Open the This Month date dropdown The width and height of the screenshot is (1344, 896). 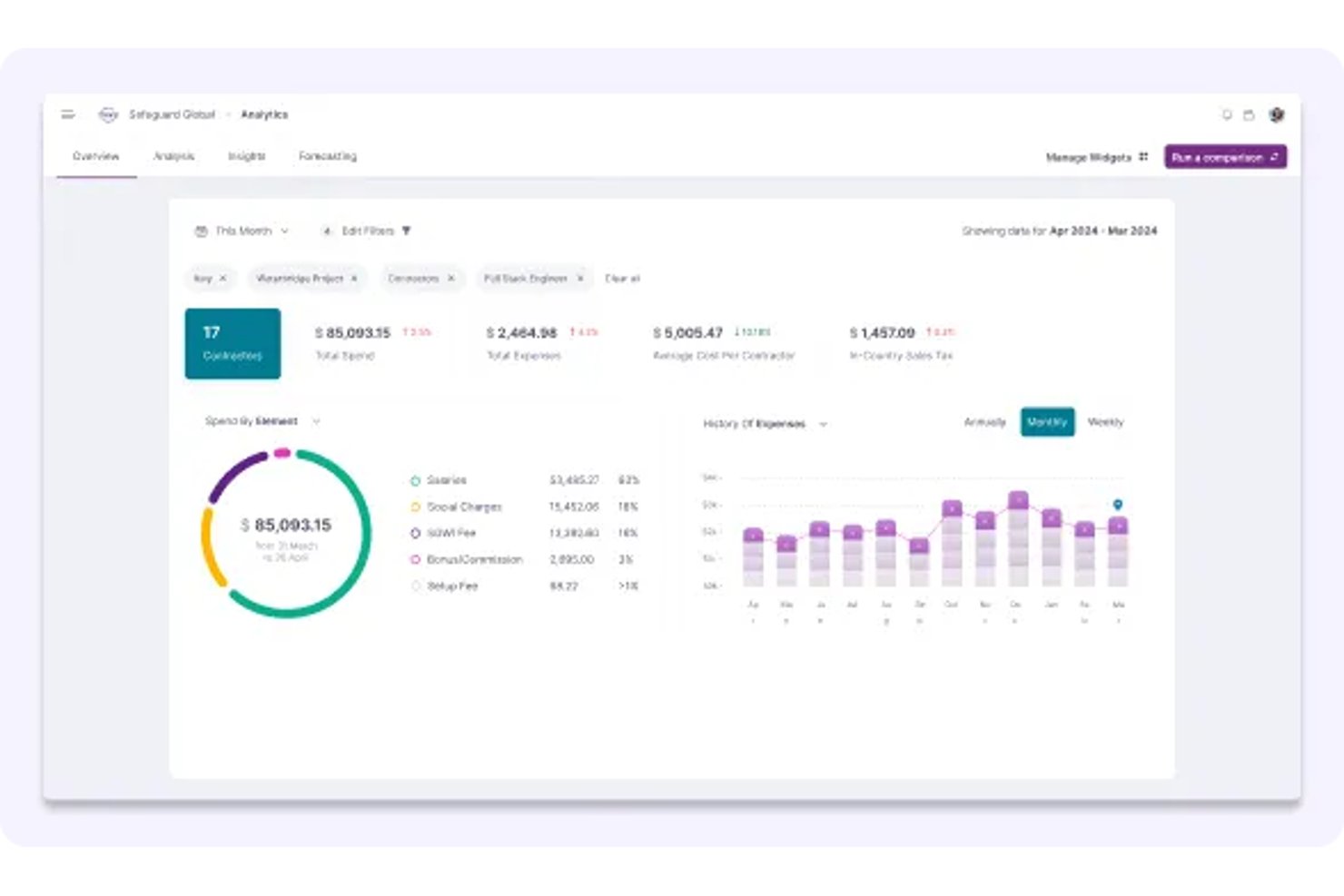[243, 231]
